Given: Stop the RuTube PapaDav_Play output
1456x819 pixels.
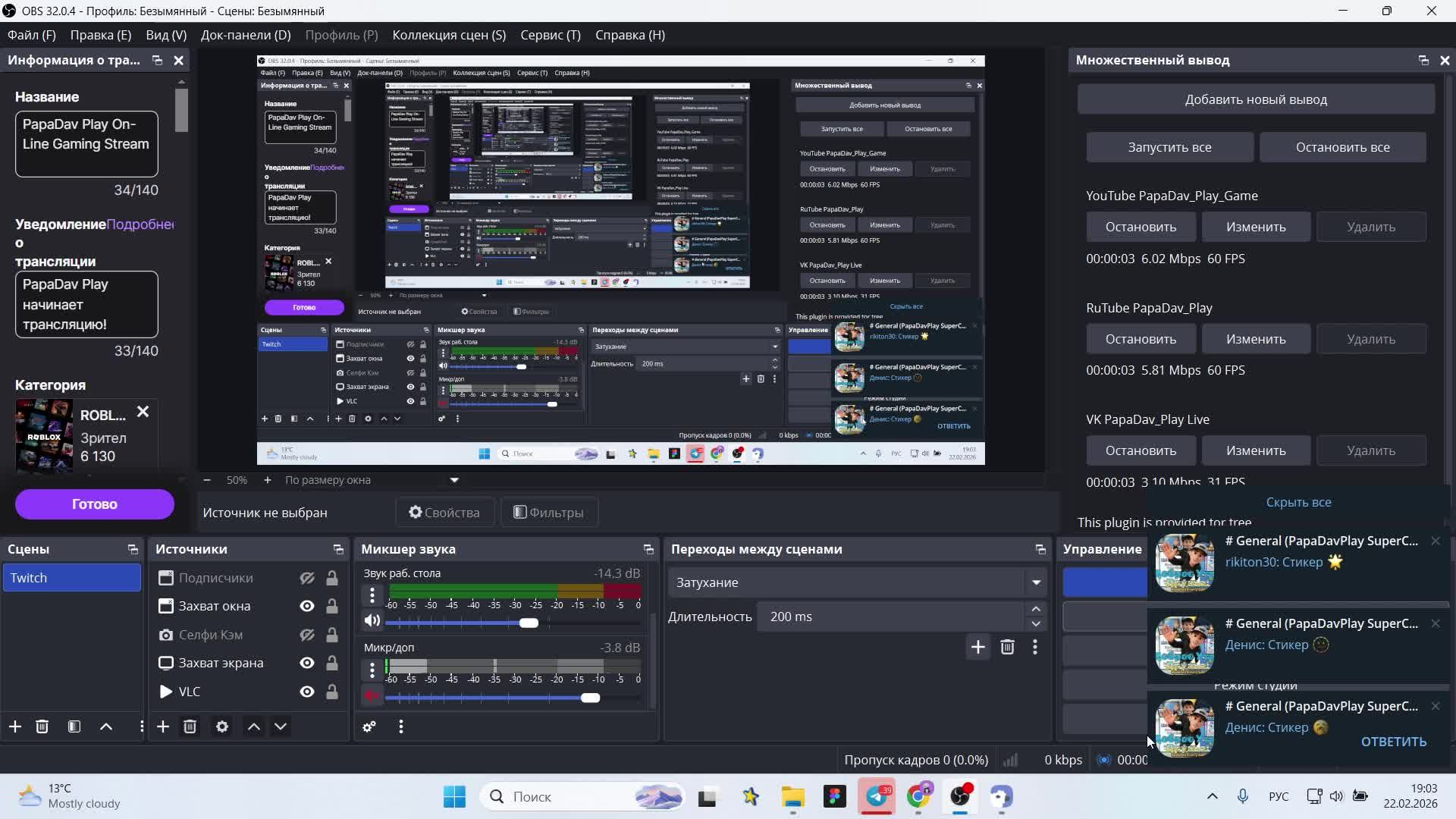Looking at the screenshot, I should pos(1140,339).
